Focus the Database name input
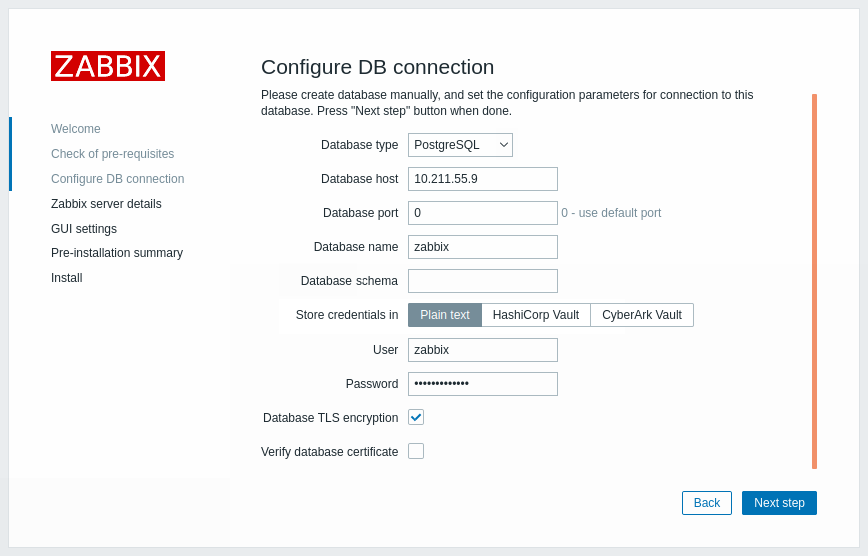Image resolution: width=868 pixels, height=556 pixels. point(483,247)
